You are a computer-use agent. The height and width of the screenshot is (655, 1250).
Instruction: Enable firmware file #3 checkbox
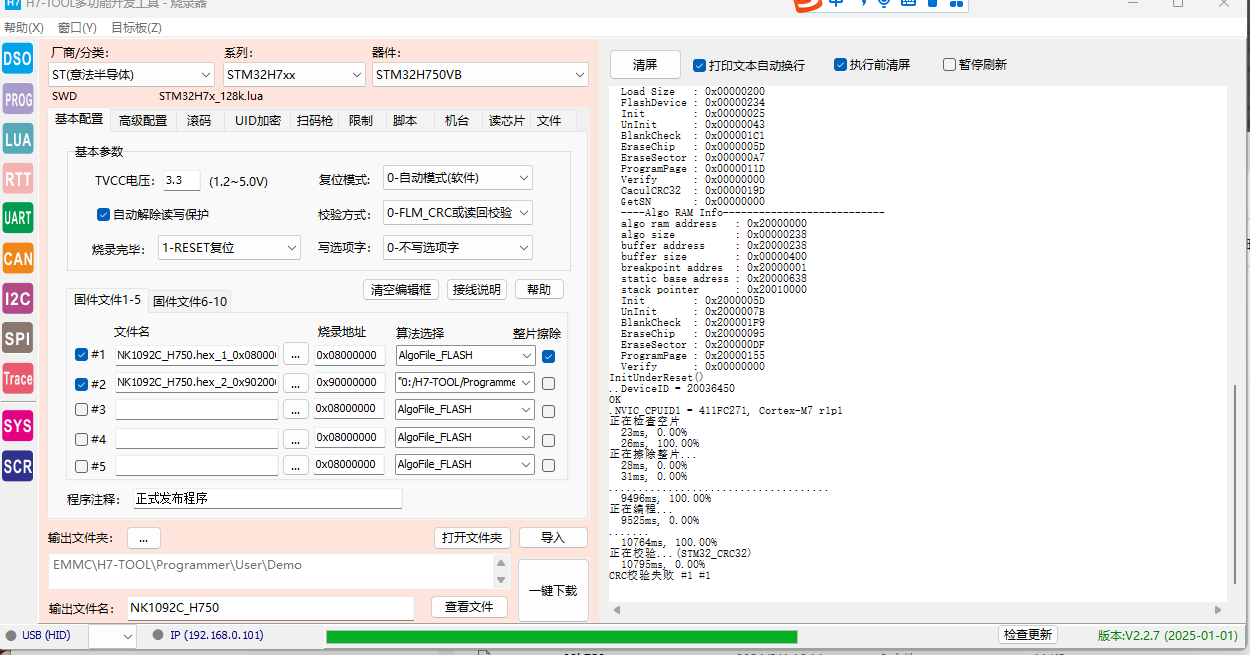tap(81, 409)
